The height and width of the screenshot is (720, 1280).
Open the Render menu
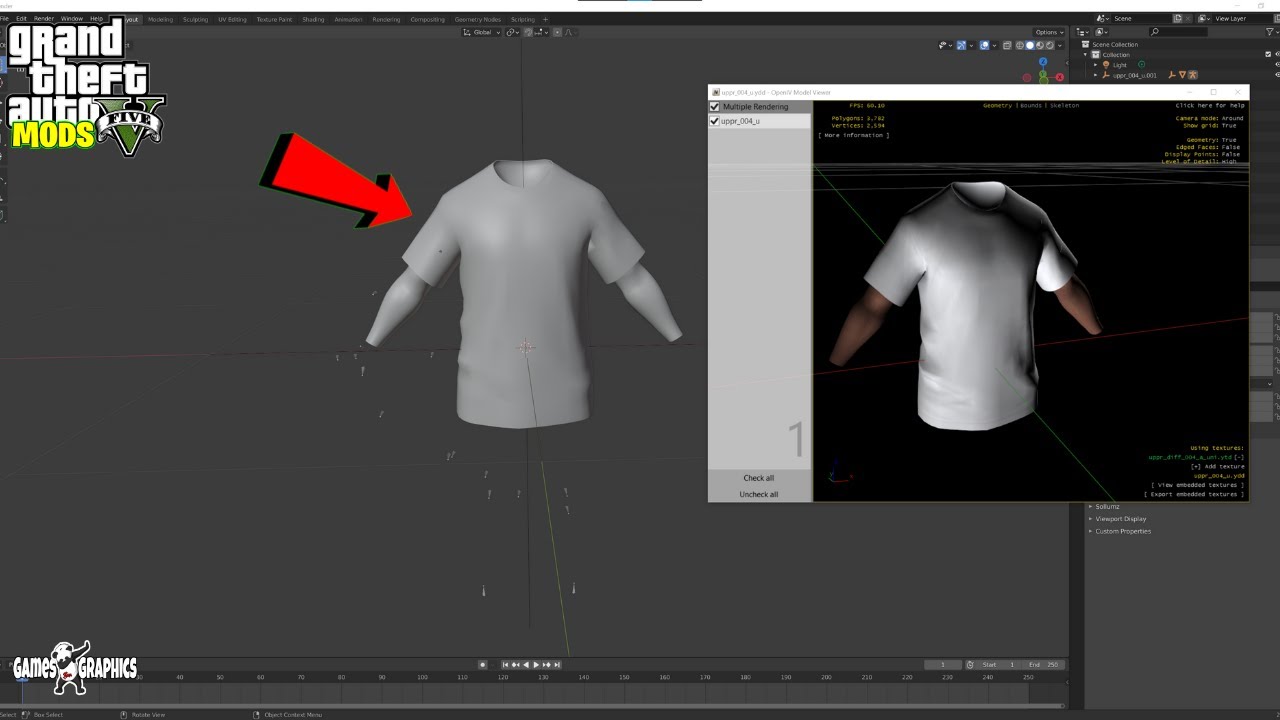click(44, 19)
